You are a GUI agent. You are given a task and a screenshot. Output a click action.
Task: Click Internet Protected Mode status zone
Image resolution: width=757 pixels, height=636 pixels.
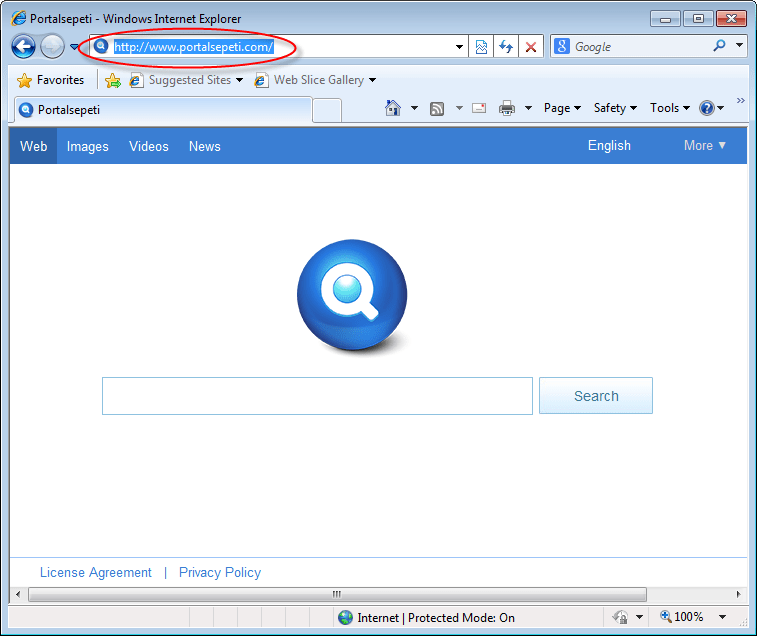(x=426, y=618)
